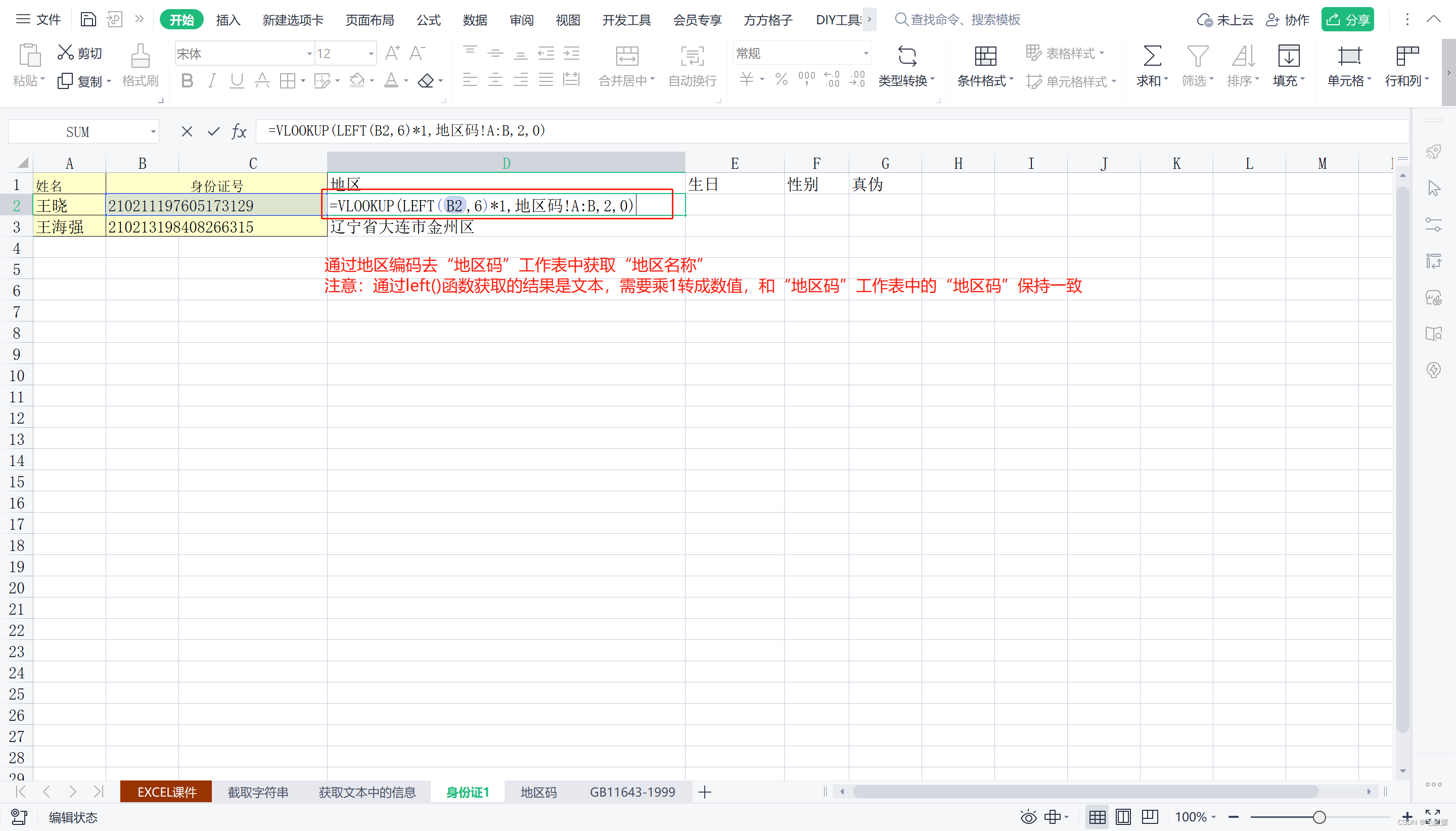Click the zoom slider handle
This screenshot has width=1456, height=831.
coord(1319,817)
